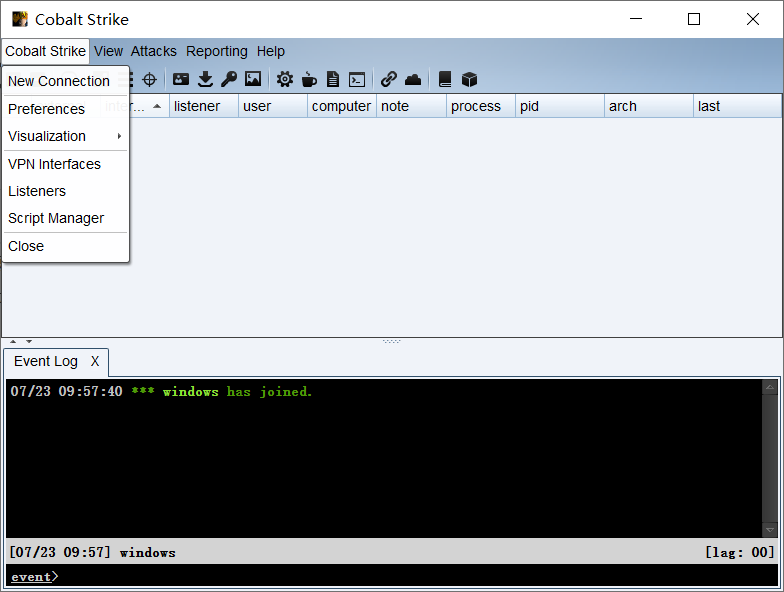The height and width of the screenshot is (592, 784).
Task: Sort table by arch column
Action: point(649,106)
